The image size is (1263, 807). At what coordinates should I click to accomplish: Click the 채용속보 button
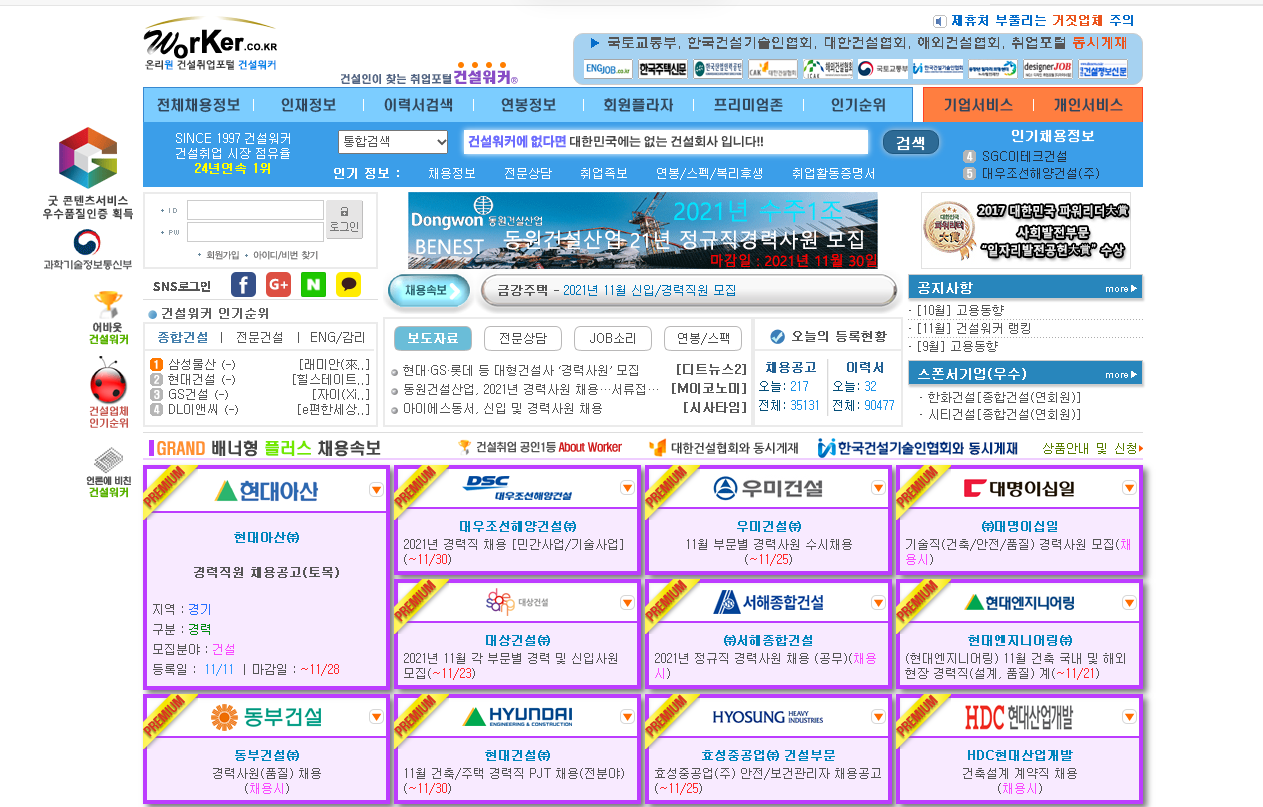point(427,291)
